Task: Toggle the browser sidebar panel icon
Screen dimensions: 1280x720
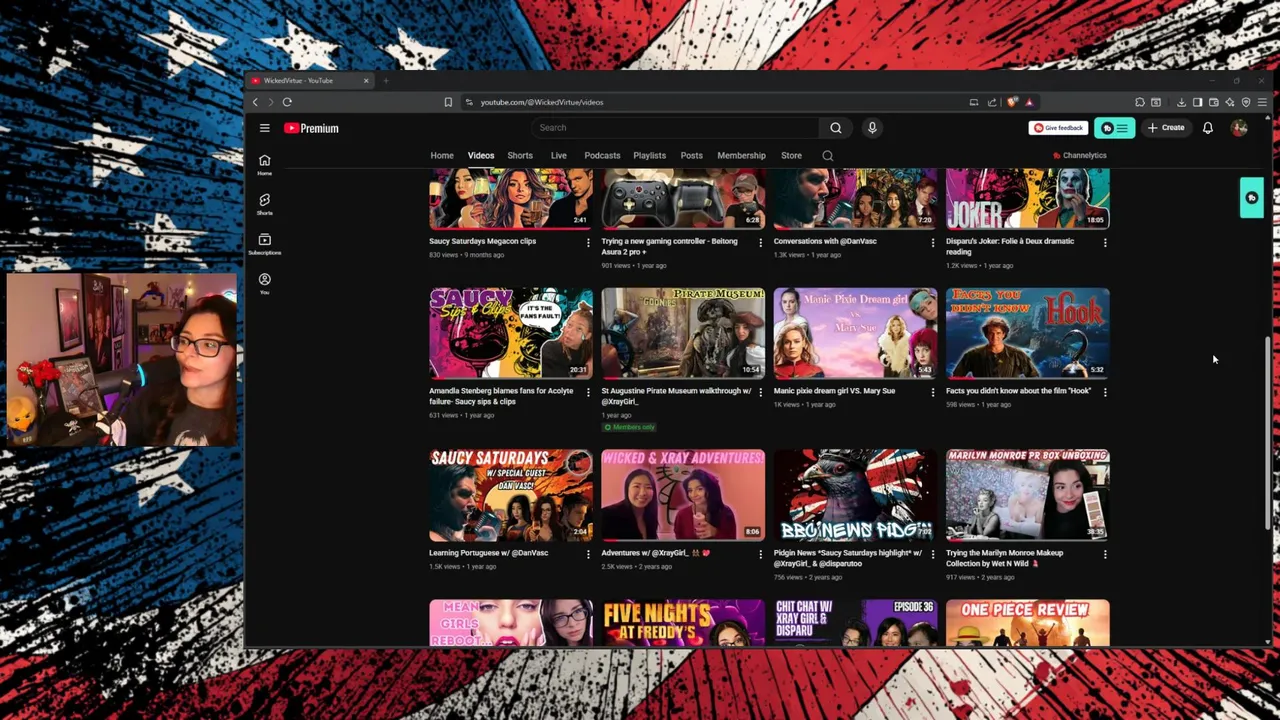Action: click(1197, 102)
